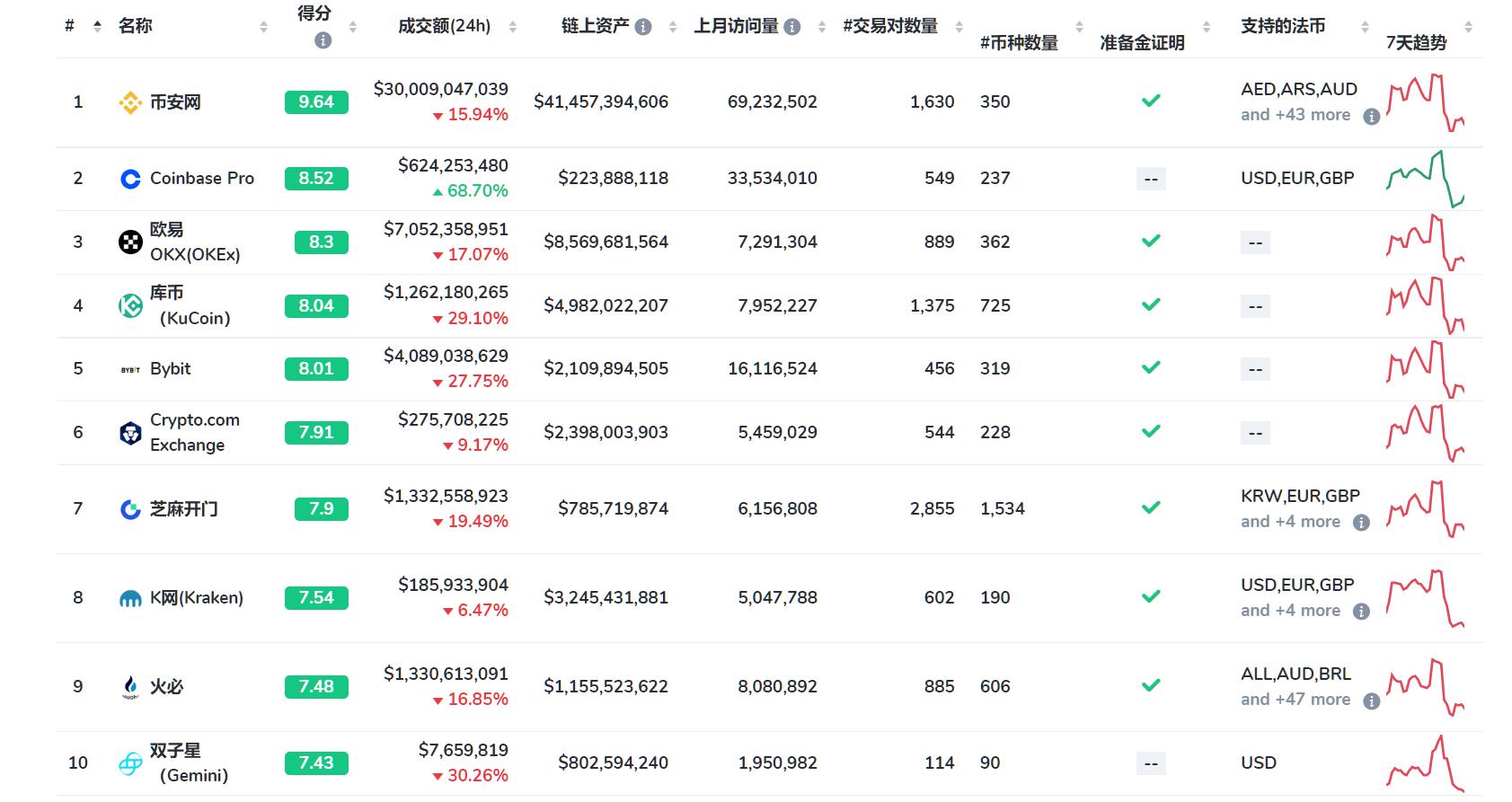Viewport: 1512px width, 802px height.
Task: Open the 库币 (KuCoin) exchange page
Action: click(190, 305)
